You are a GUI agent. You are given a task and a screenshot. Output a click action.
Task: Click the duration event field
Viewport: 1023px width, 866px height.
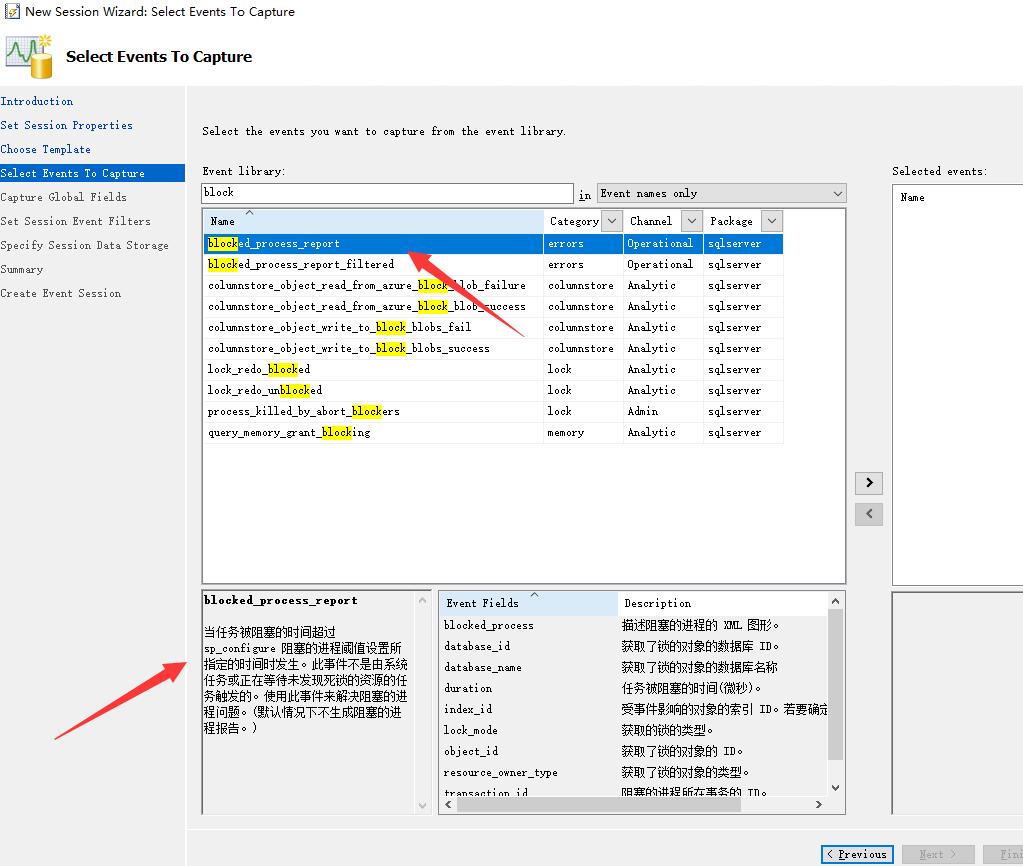[x=468, y=688]
